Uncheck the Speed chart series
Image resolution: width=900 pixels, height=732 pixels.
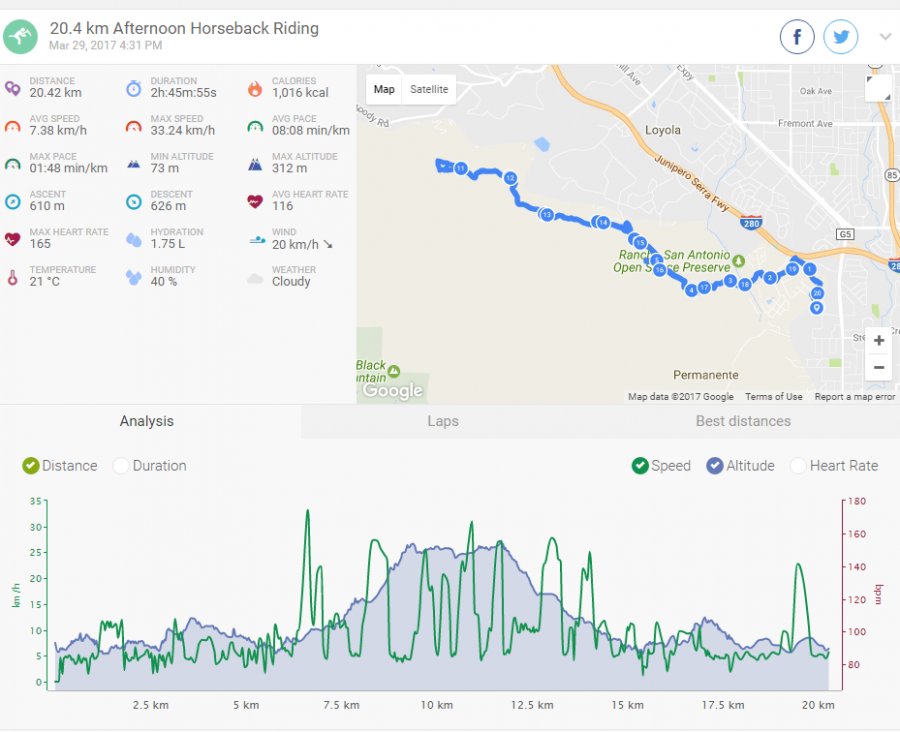coord(640,466)
